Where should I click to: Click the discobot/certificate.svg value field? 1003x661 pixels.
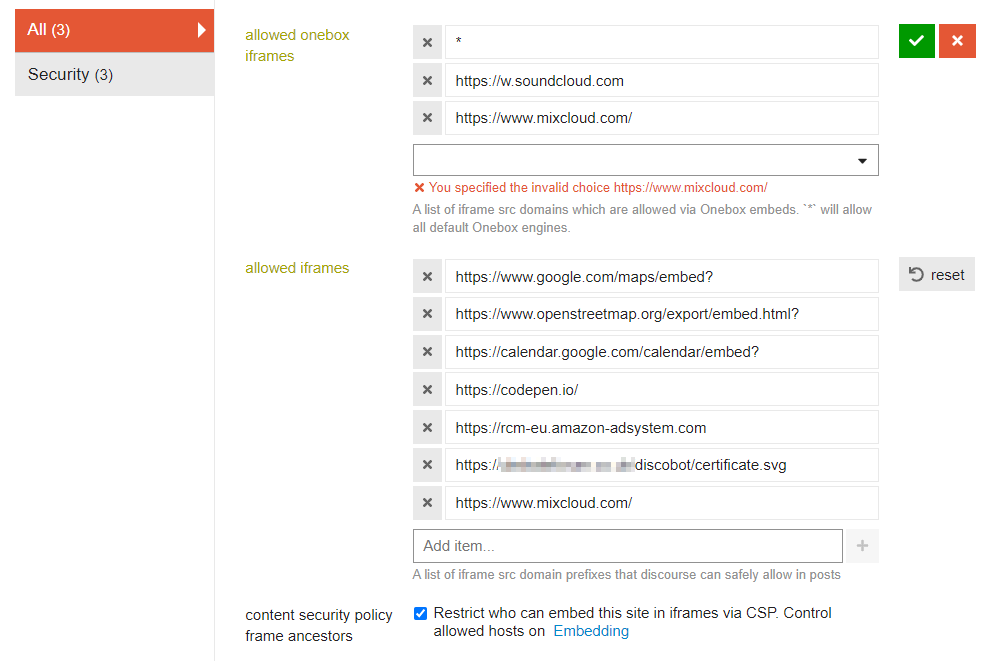[661, 465]
